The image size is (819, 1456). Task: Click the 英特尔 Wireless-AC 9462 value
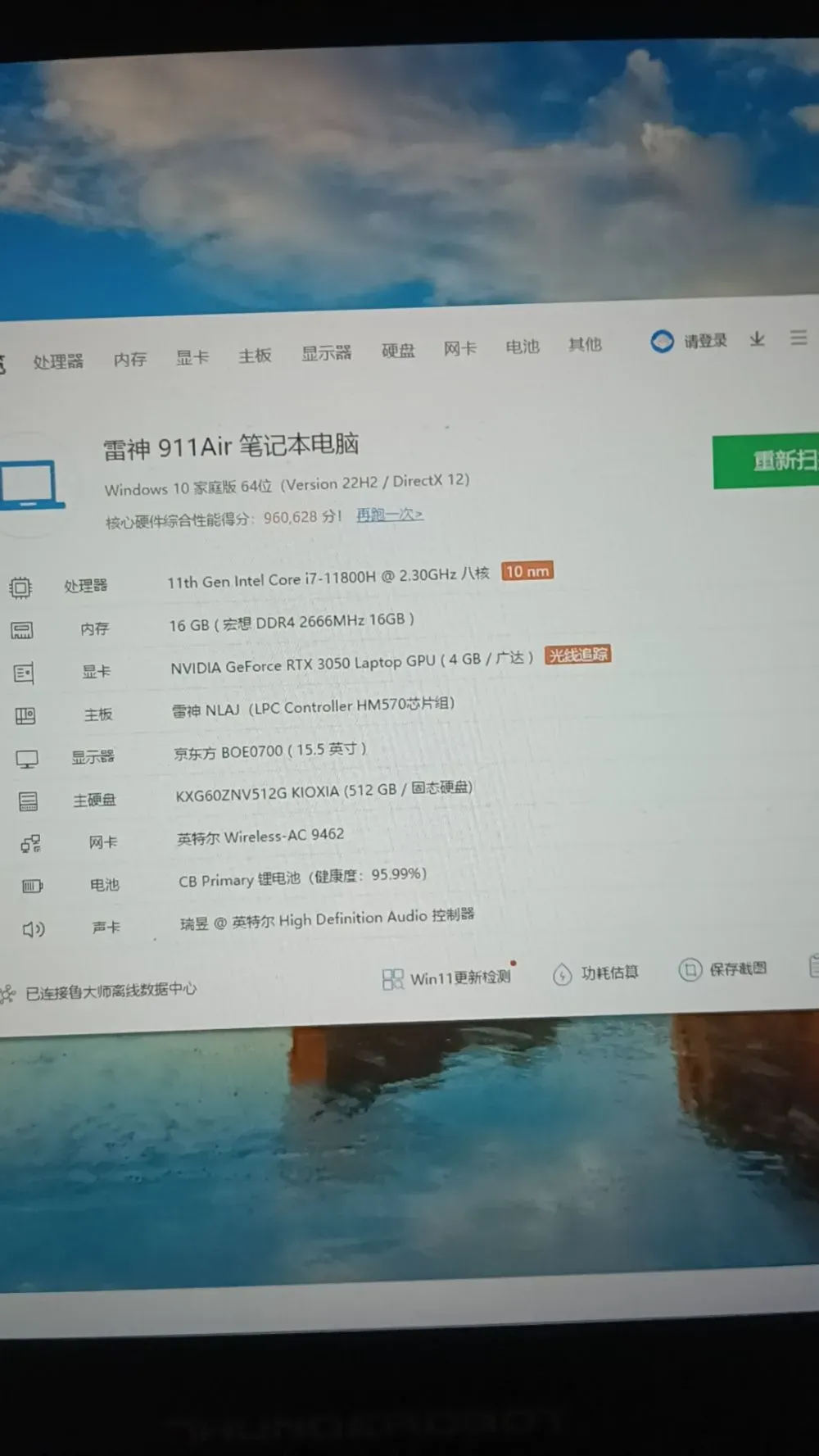pos(260,836)
